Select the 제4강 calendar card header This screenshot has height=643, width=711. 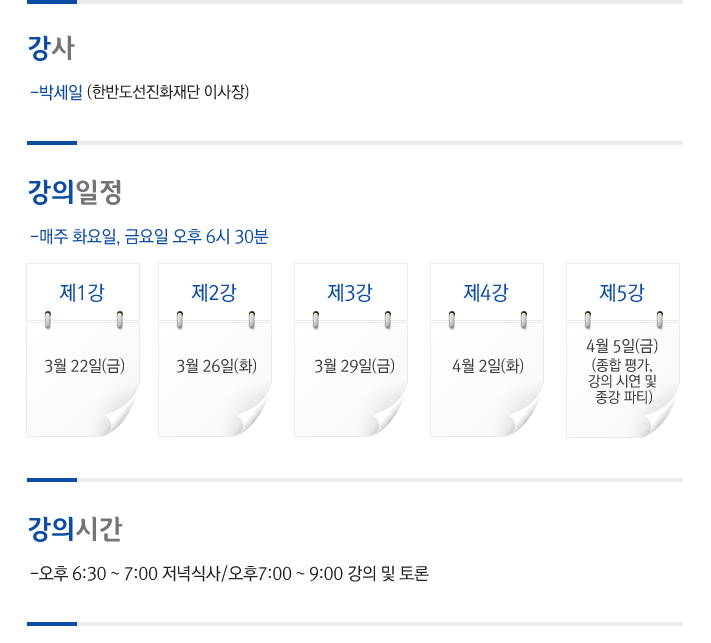[487, 292]
